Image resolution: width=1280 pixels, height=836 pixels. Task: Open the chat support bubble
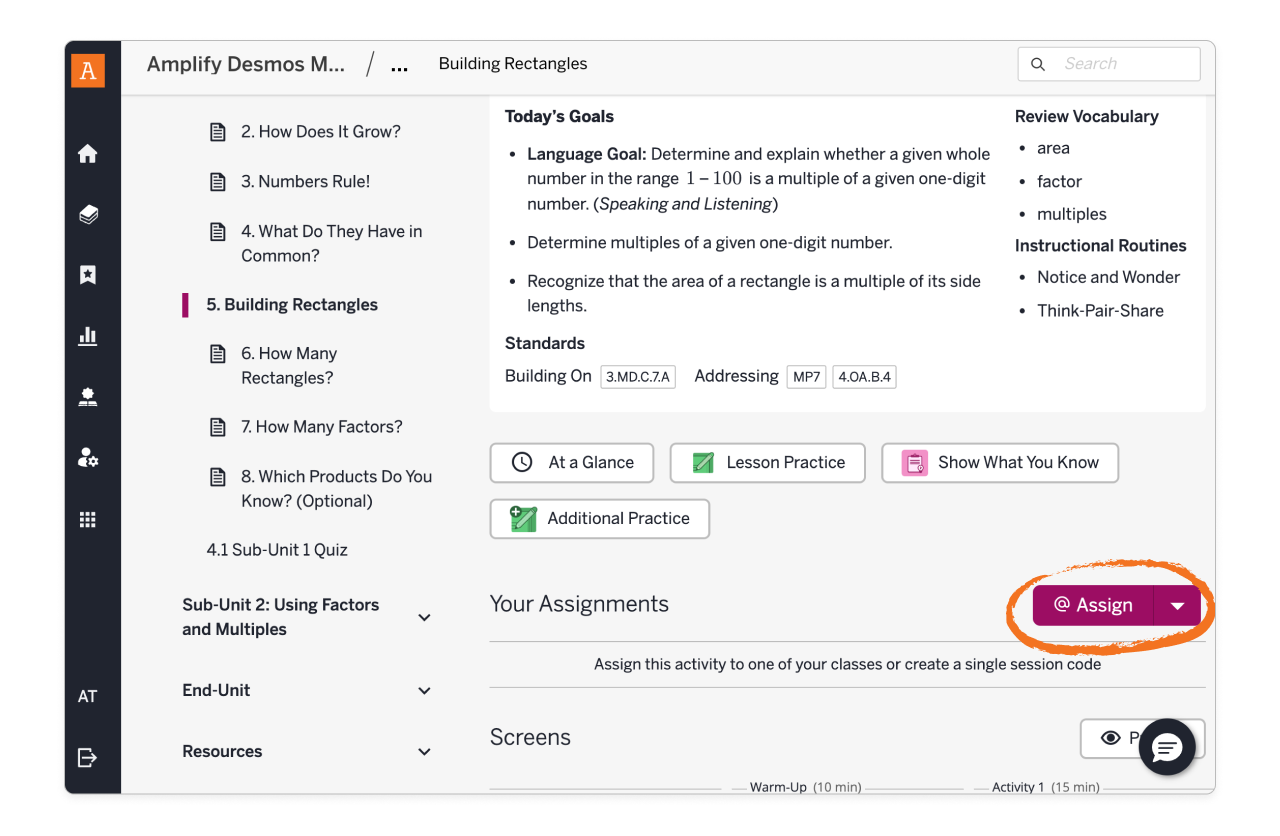[1167, 746]
